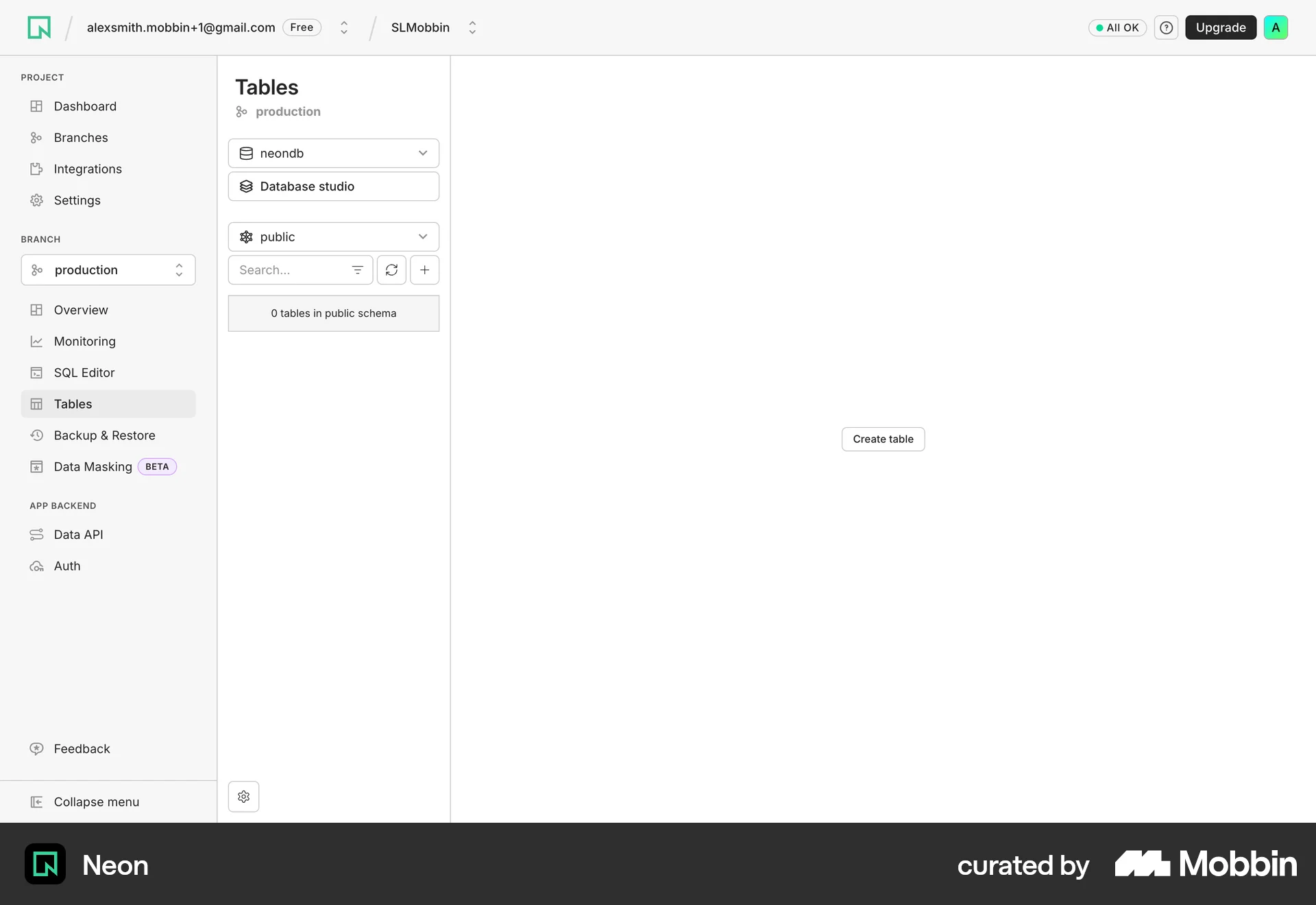Image resolution: width=1316 pixels, height=905 pixels.
Task: Expand the neondb database dropdown
Action: click(334, 154)
